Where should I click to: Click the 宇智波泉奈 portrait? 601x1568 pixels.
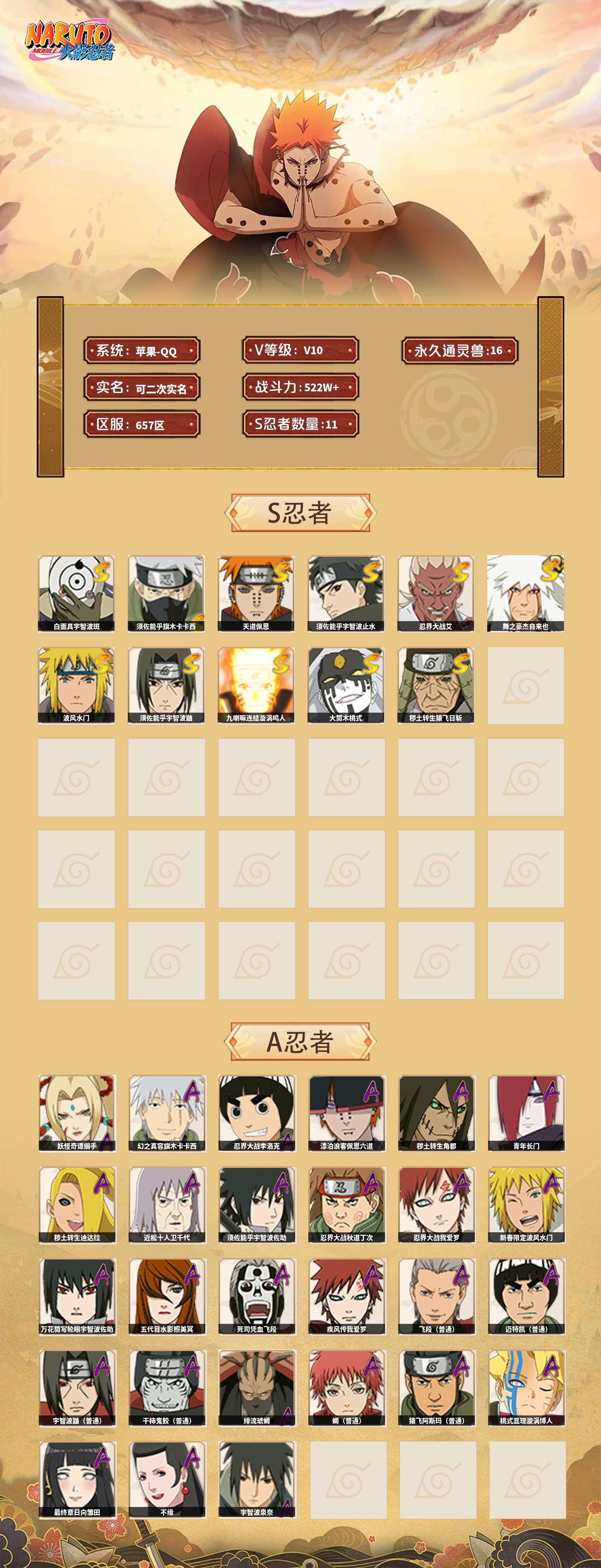coord(257,1480)
